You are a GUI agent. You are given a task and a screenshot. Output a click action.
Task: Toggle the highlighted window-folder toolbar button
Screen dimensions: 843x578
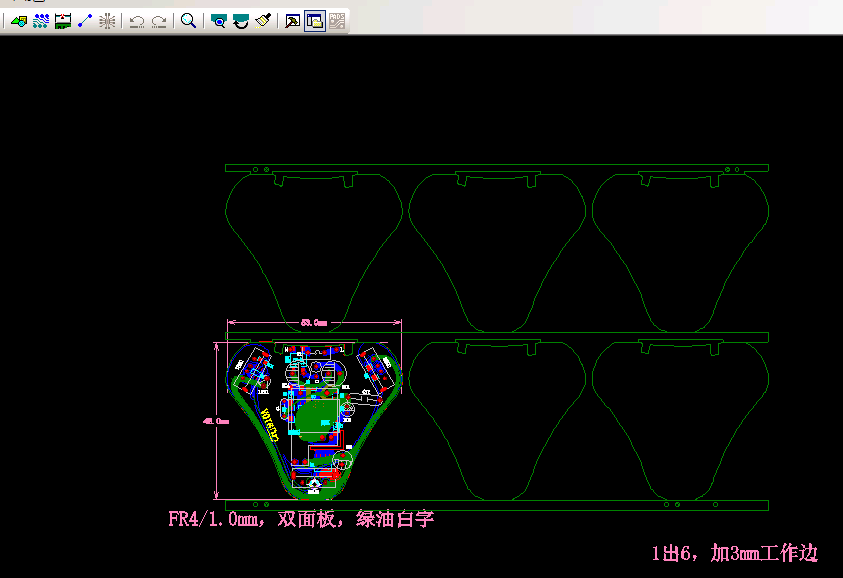pyautogui.click(x=314, y=20)
